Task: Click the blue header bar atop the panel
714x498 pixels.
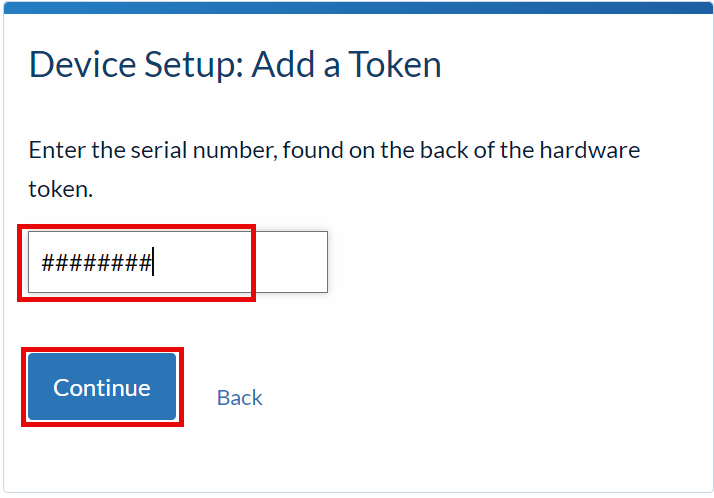Action: point(358,8)
